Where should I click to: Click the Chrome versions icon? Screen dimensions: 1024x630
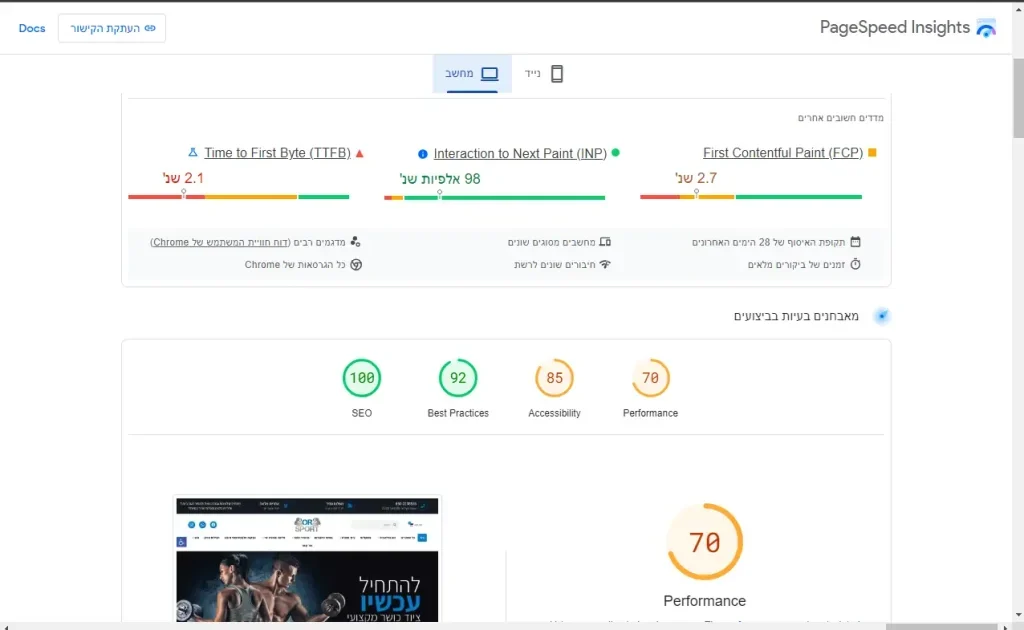click(356, 264)
